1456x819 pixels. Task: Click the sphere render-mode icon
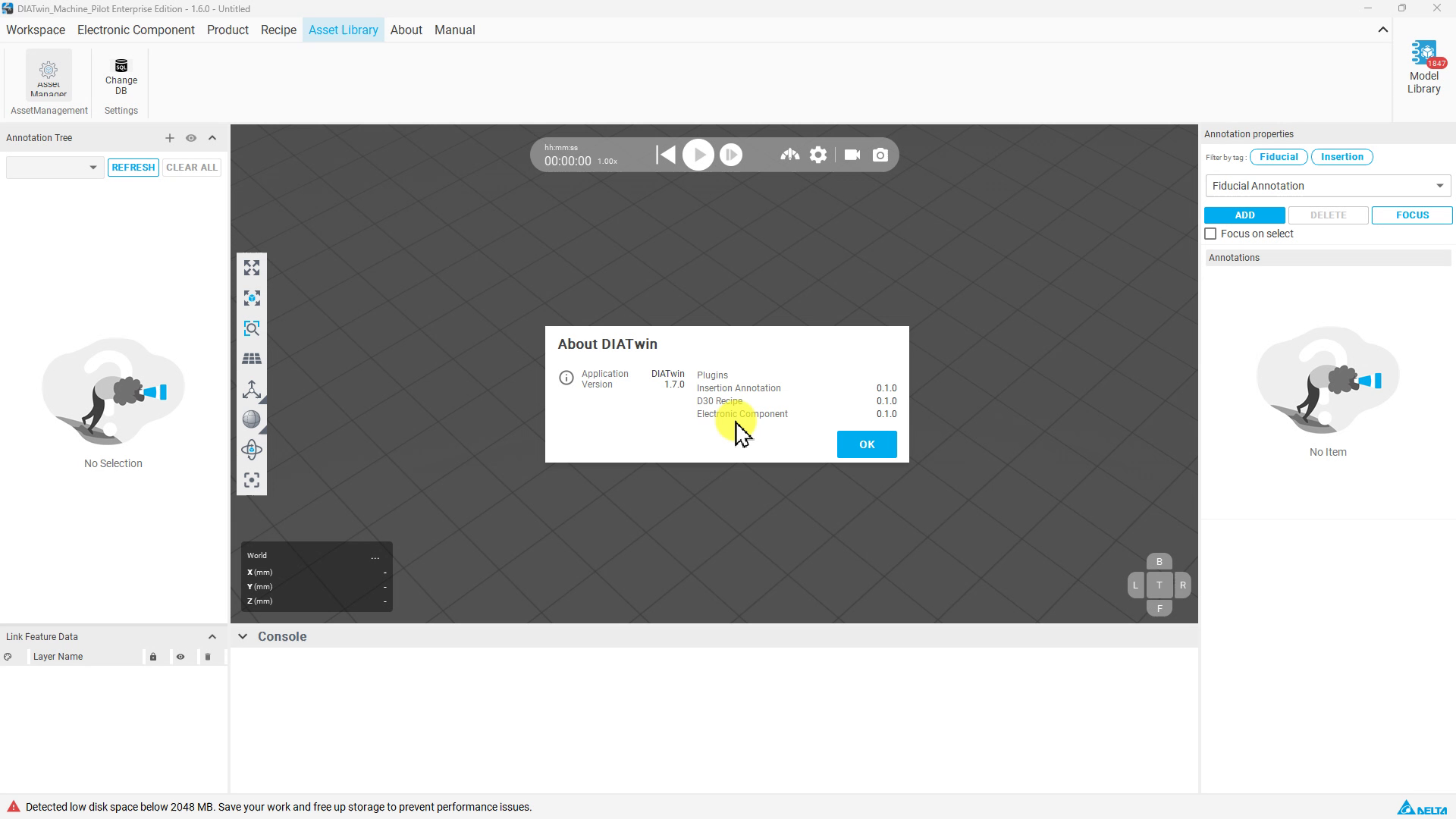click(252, 419)
